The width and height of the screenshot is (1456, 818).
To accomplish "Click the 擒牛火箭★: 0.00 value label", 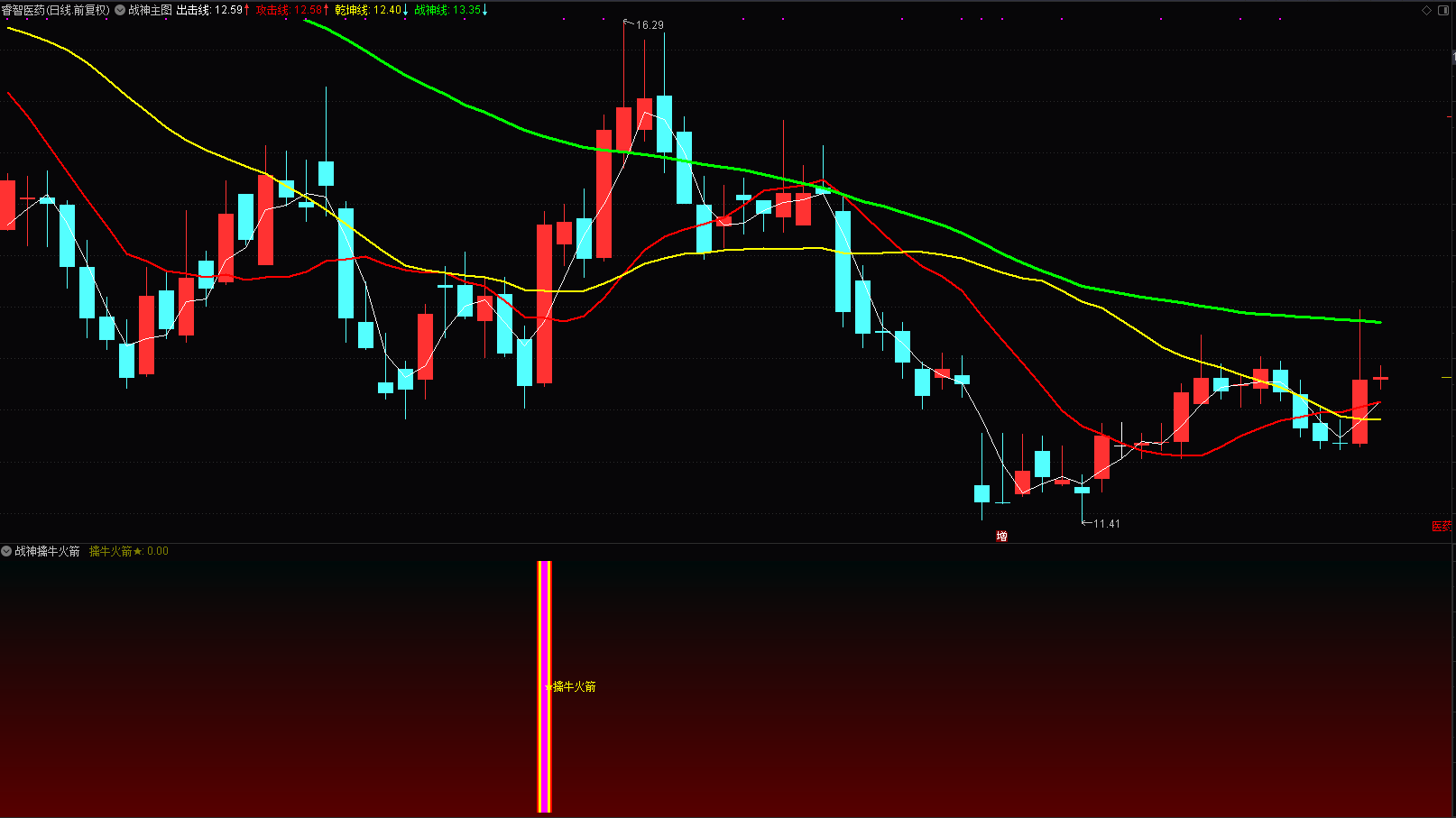I will (x=129, y=551).
